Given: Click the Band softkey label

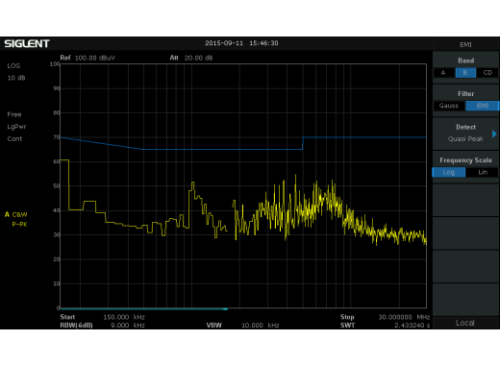Looking at the screenshot, I should pos(466,61).
